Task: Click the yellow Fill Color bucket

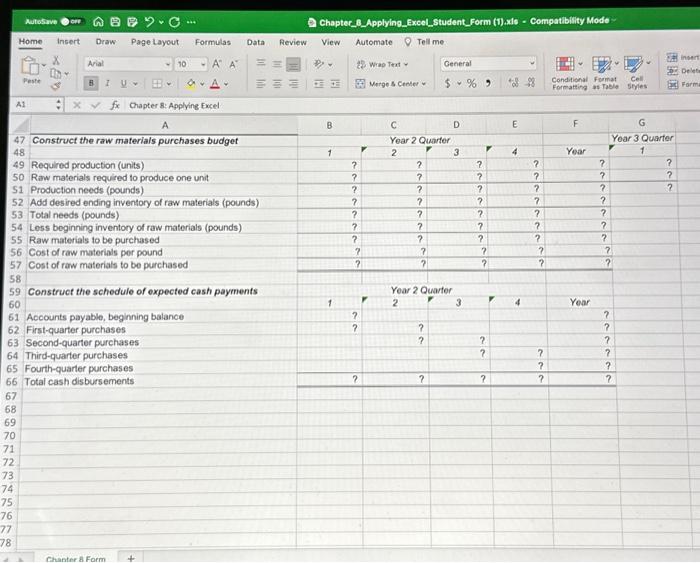Action: click(x=191, y=83)
